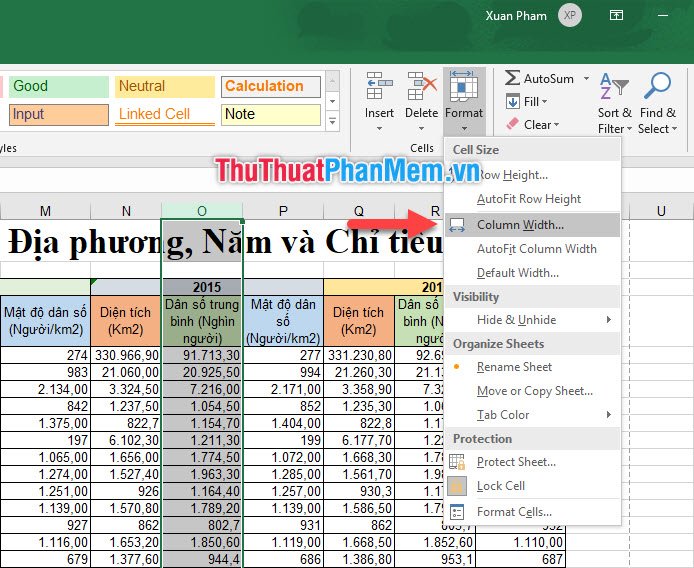Image resolution: width=694 pixels, height=568 pixels.
Task: Apply the Good cell style
Action: 59,86
